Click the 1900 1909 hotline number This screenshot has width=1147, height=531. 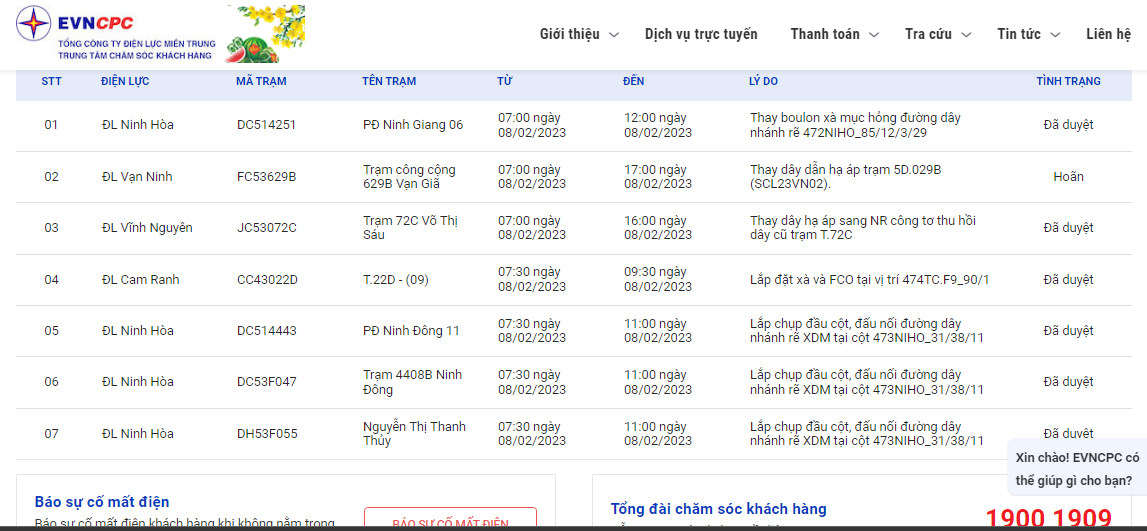click(1048, 518)
